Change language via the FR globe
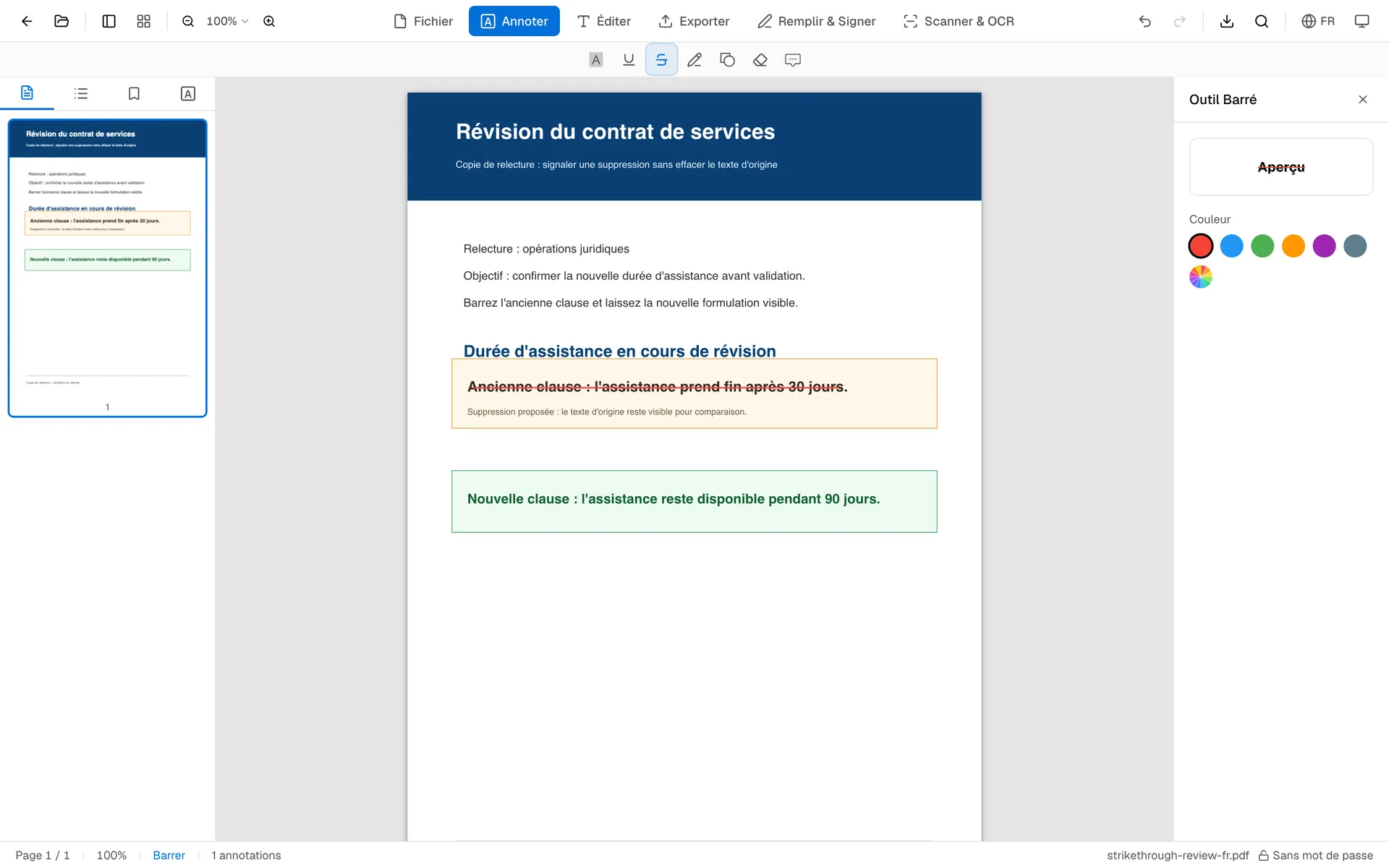The height and width of the screenshot is (868, 1389). tap(1317, 21)
